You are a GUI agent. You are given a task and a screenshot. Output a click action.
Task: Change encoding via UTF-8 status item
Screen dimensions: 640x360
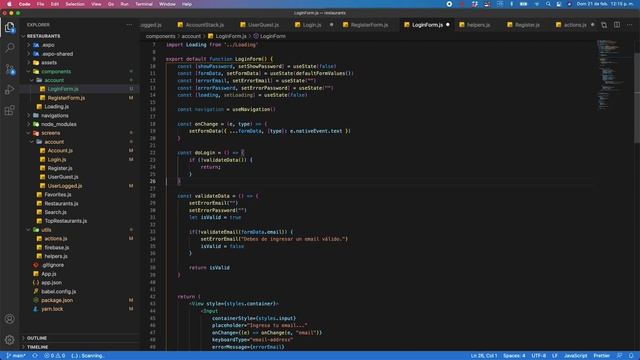click(x=538, y=356)
